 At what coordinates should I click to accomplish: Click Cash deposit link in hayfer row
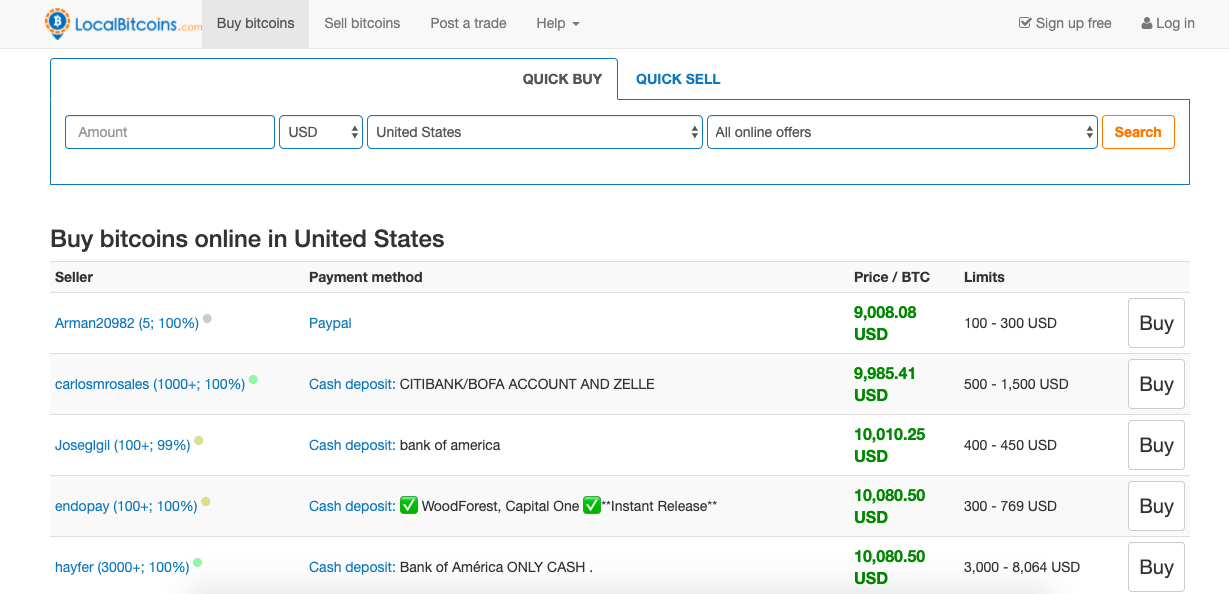(351, 567)
